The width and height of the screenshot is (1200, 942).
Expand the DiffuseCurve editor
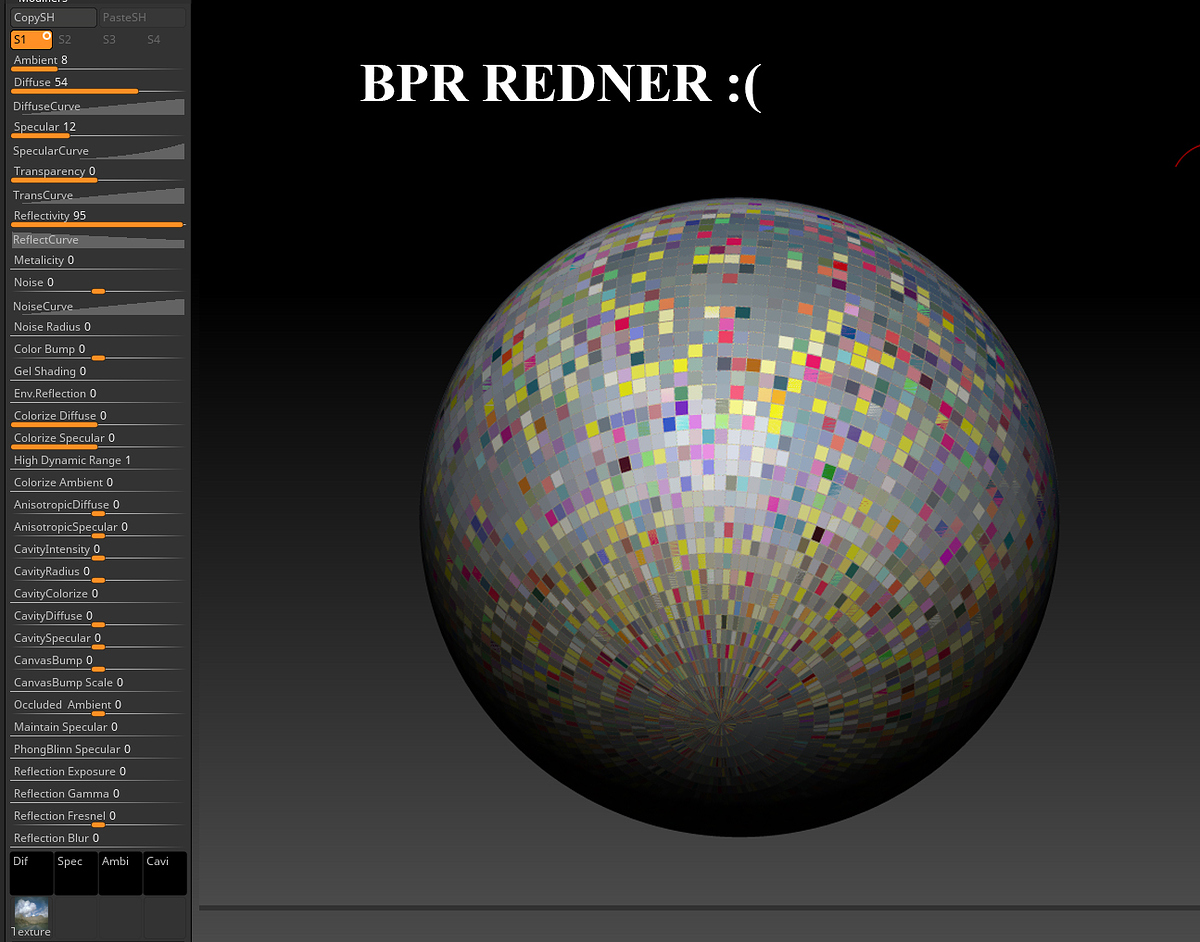[x=98, y=106]
